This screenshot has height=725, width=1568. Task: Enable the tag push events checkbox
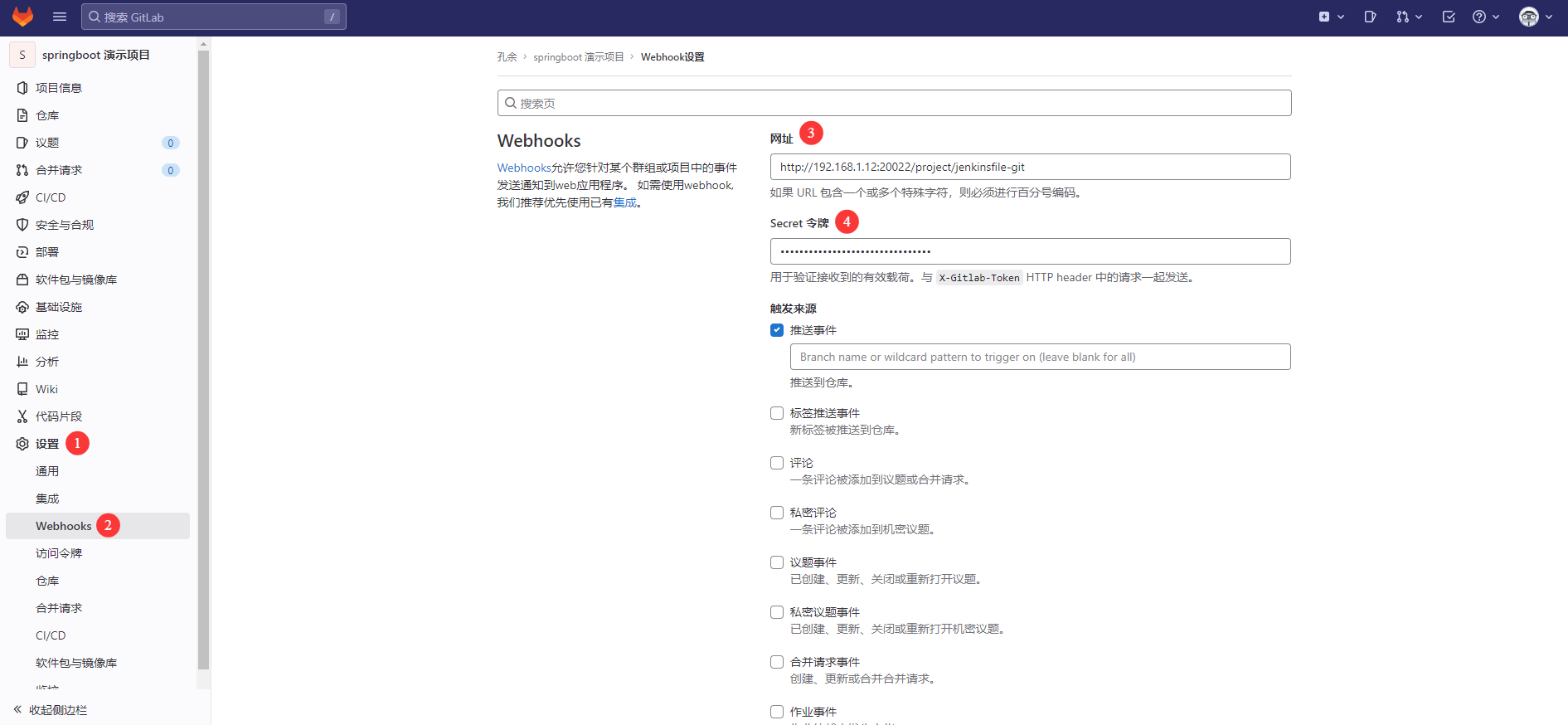(x=777, y=413)
